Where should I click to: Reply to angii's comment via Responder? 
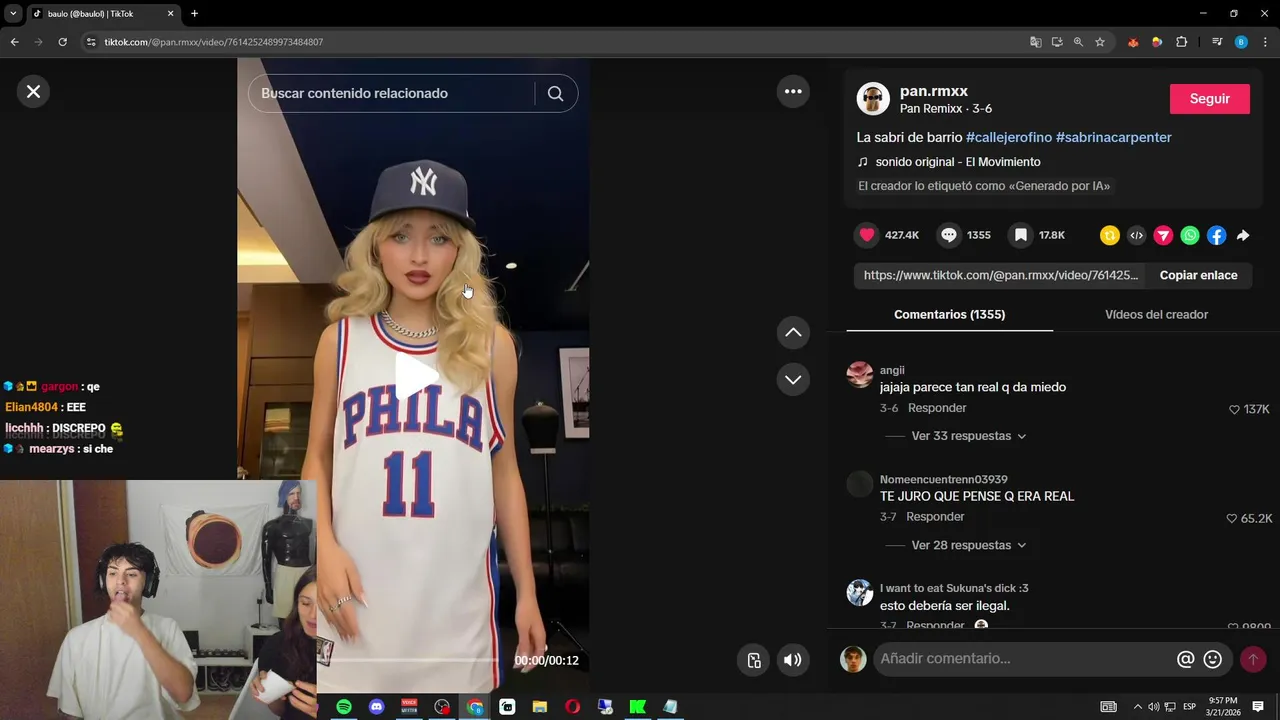pyautogui.click(x=937, y=408)
